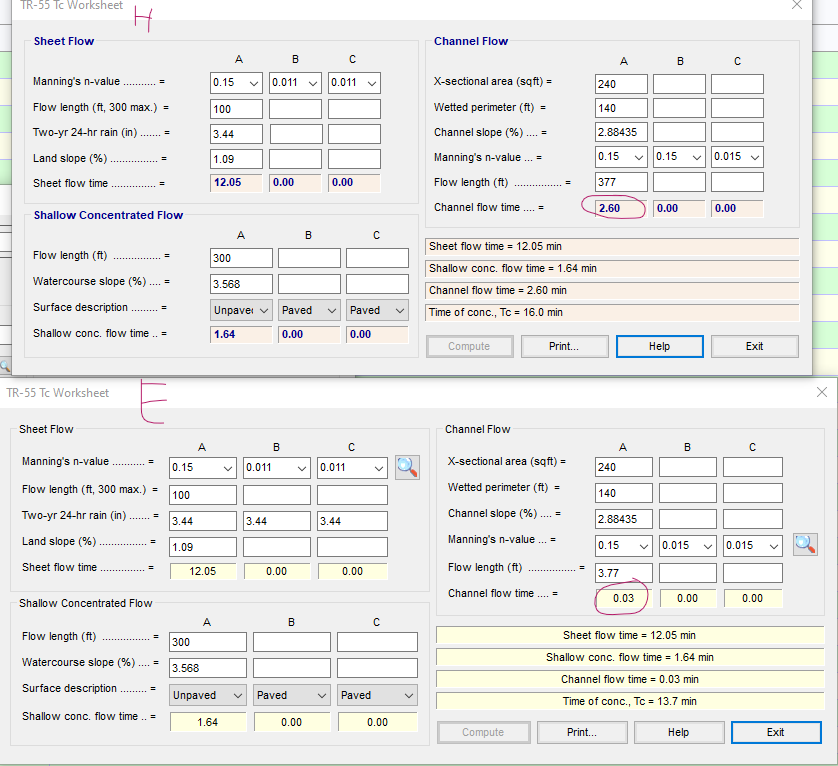Screen dimensions: 838x766
Task: Click the magnifier icon beside Sheet Flow Manning's n-value
Action: tap(407, 467)
